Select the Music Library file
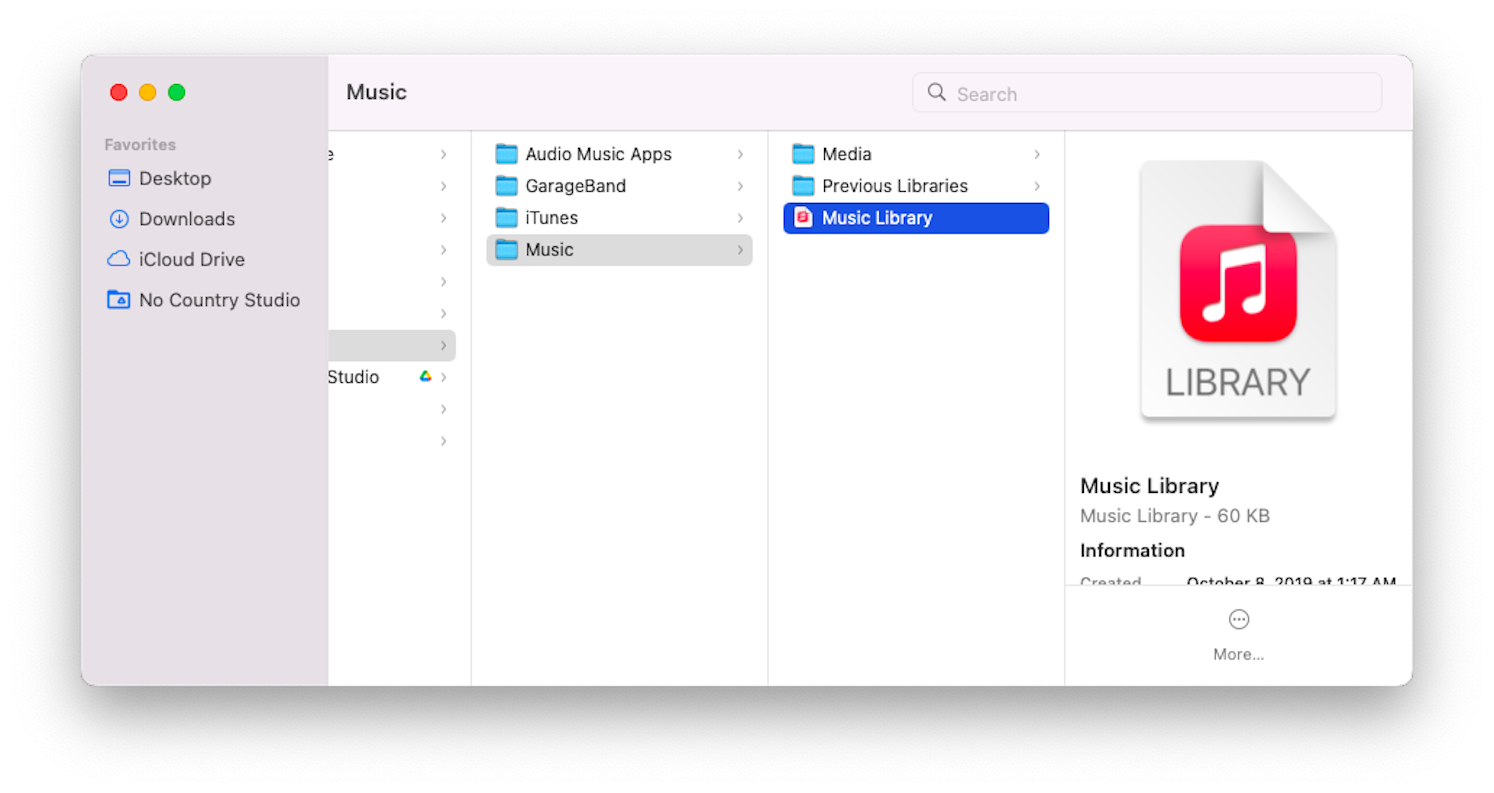 pyautogui.click(x=877, y=217)
